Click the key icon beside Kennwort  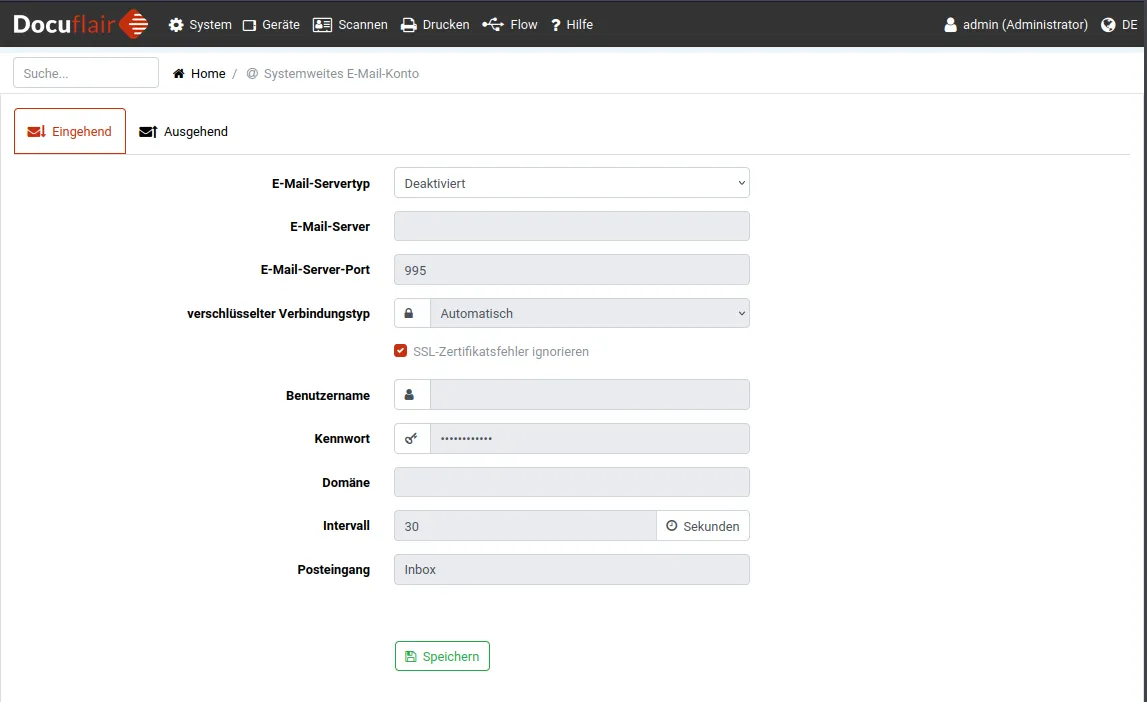pyautogui.click(x=410, y=439)
